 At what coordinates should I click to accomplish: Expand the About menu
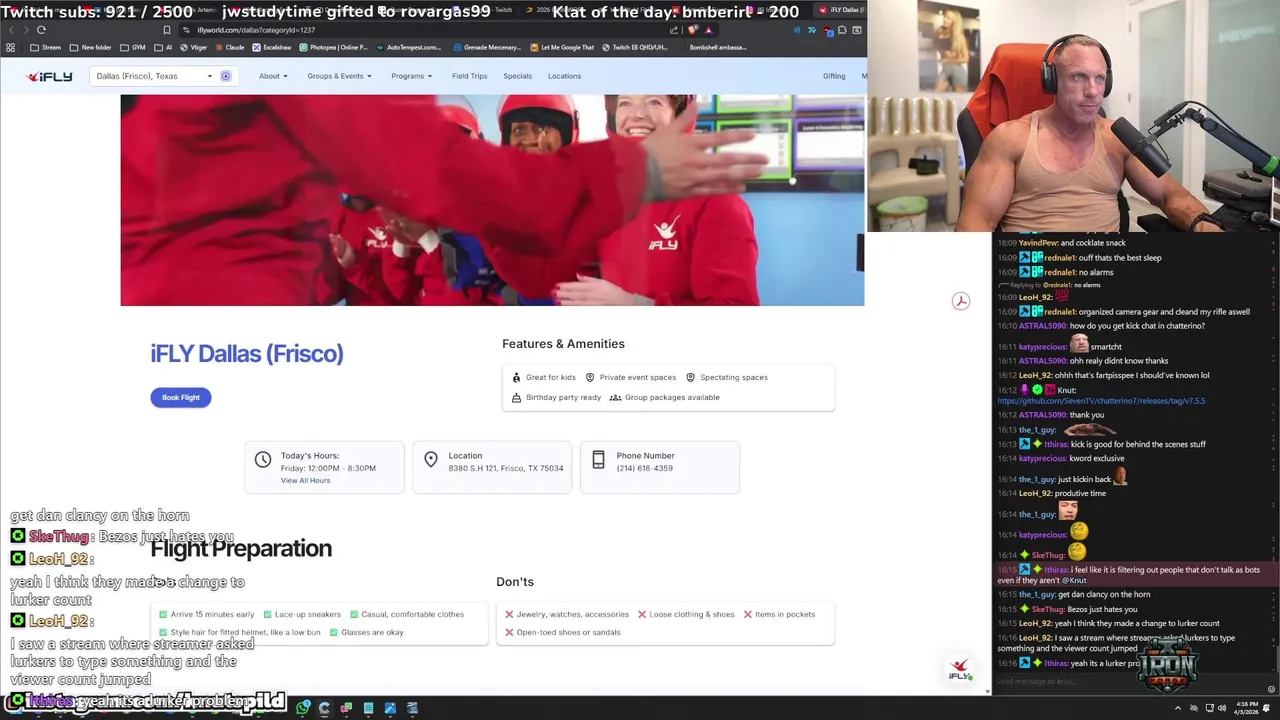(x=273, y=76)
